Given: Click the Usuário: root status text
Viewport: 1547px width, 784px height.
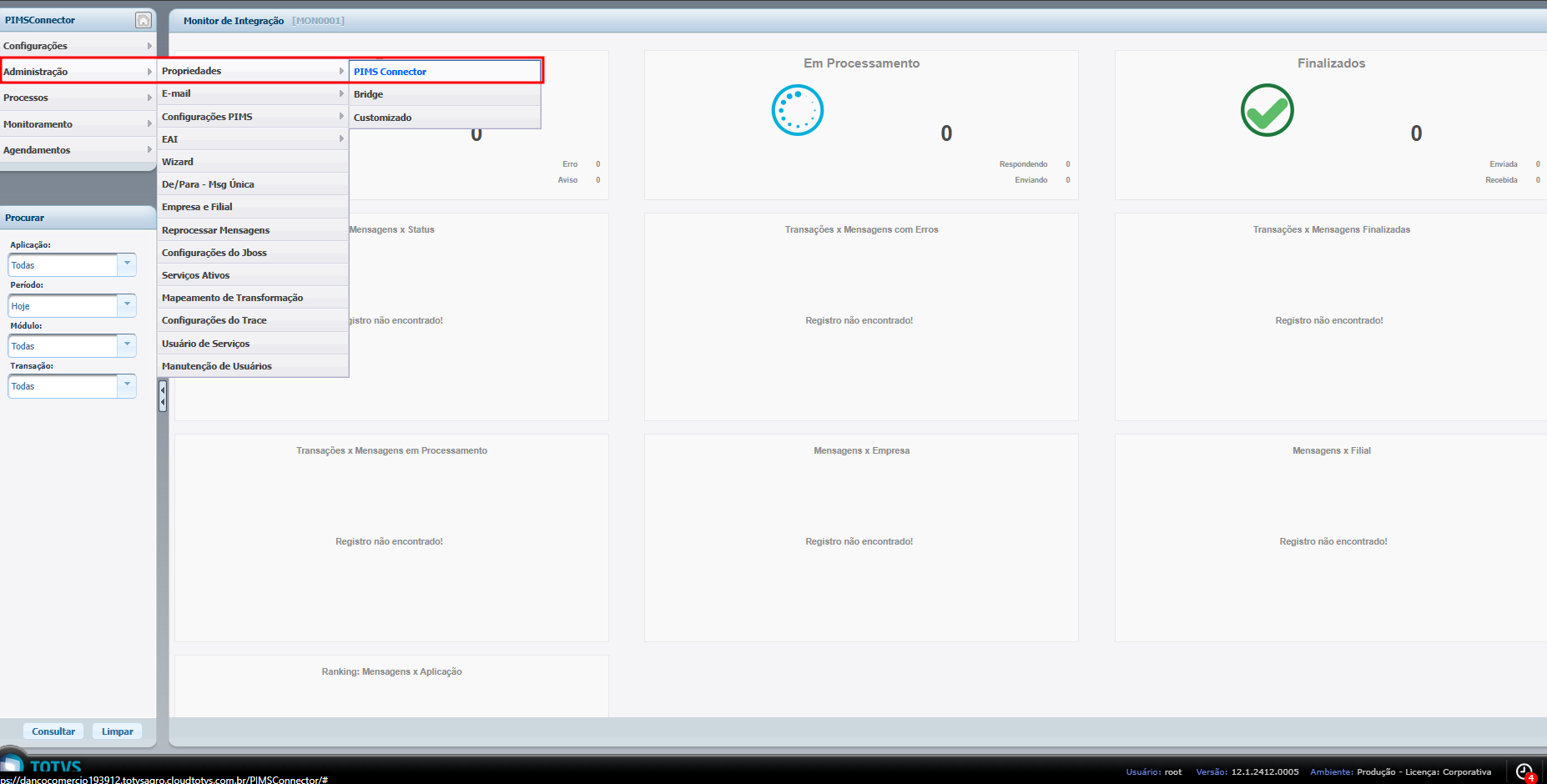Looking at the screenshot, I should tap(1154, 772).
